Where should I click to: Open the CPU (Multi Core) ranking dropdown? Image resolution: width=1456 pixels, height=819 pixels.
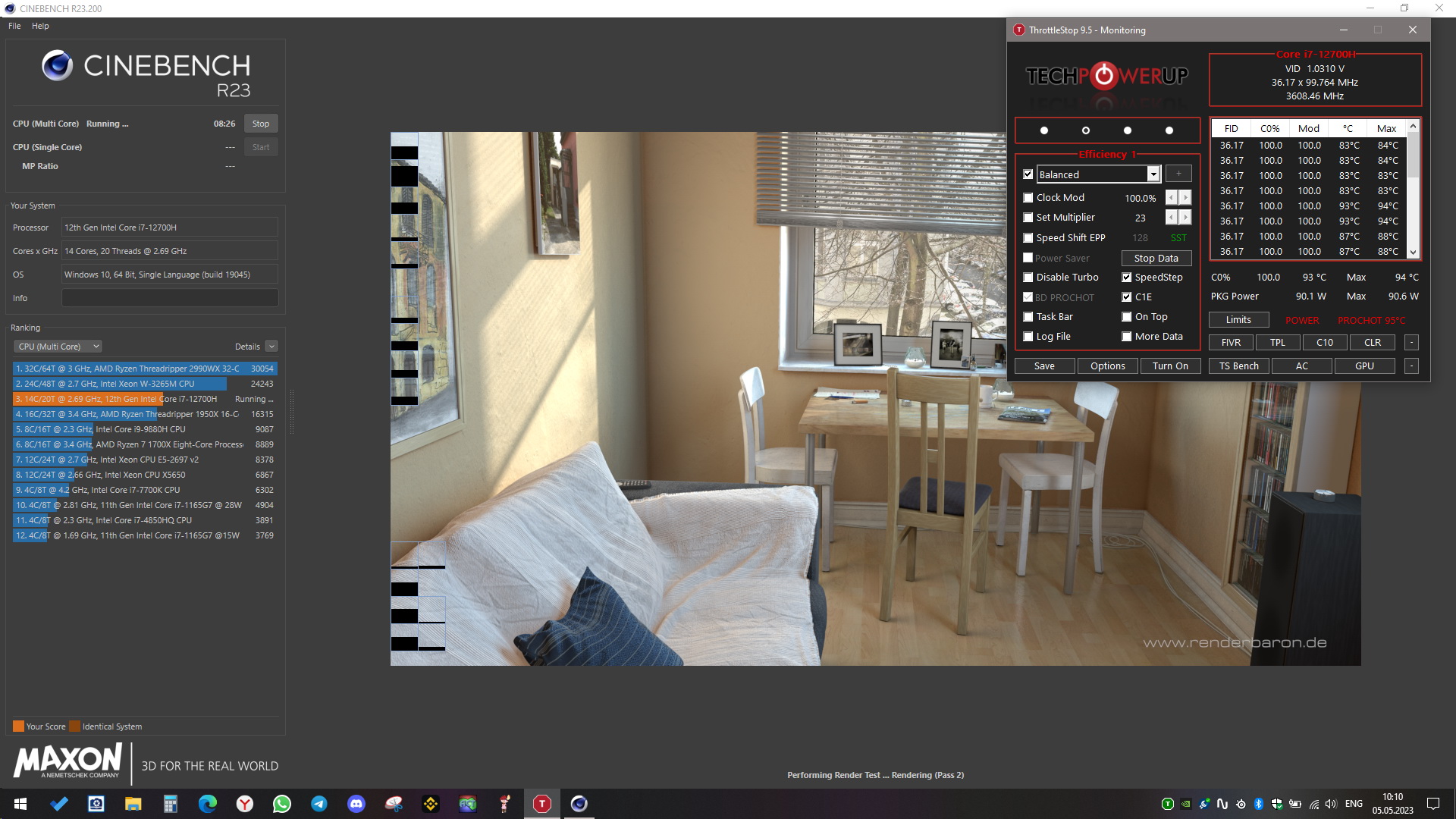tap(58, 347)
